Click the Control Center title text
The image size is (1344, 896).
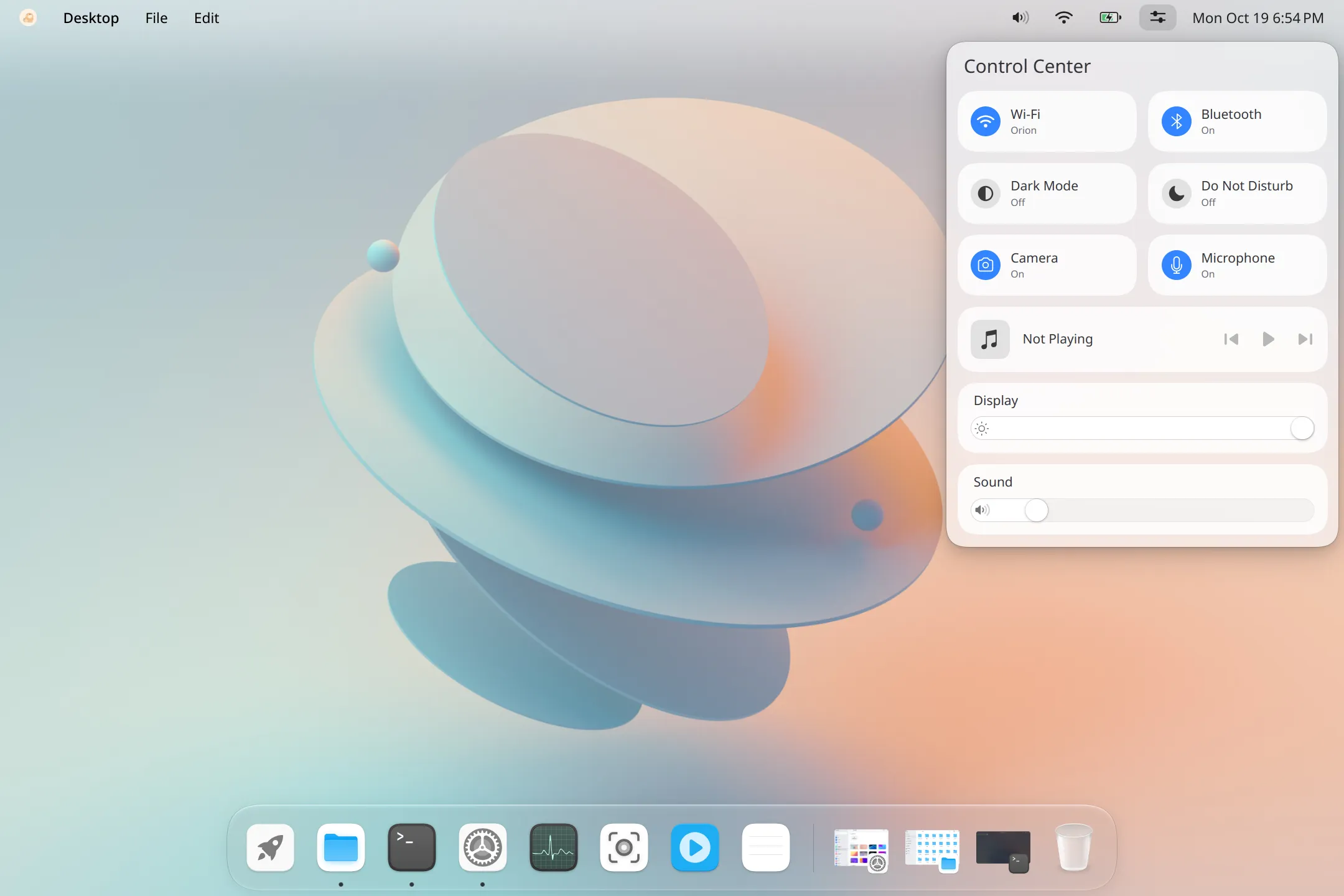pos(1027,67)
